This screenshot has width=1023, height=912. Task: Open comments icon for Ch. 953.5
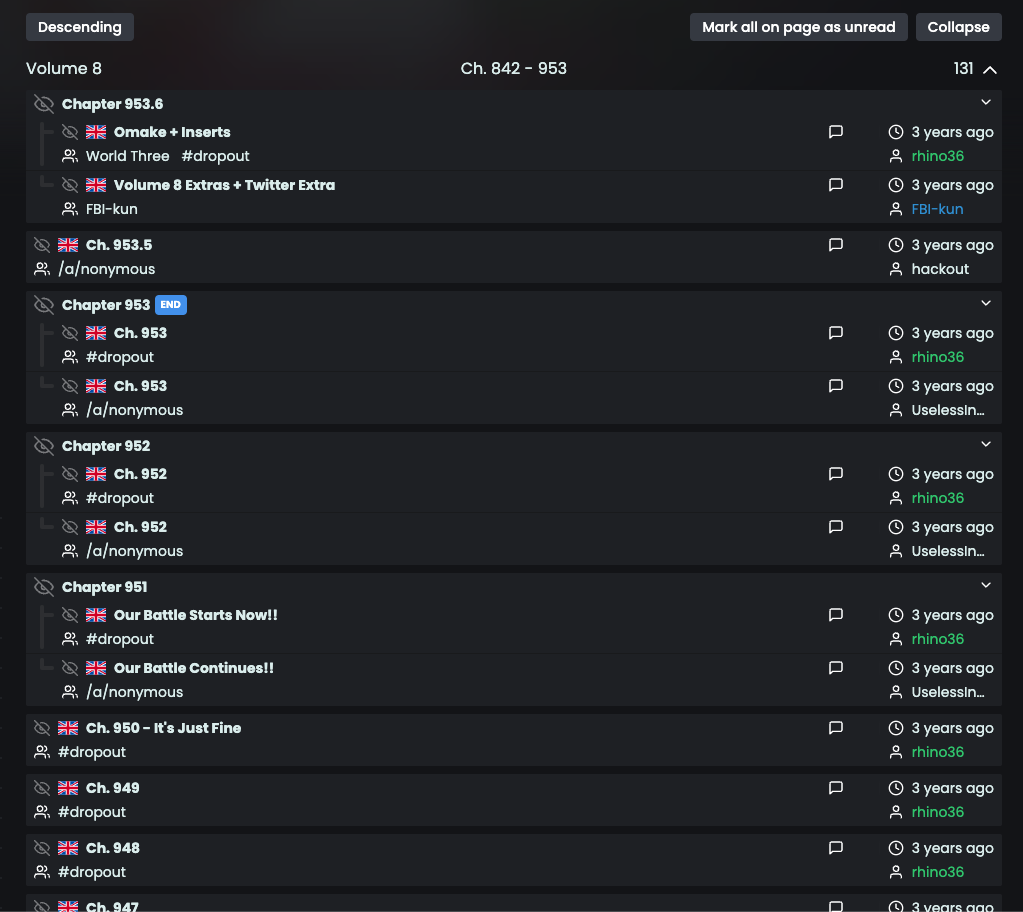tap(836, 245)
